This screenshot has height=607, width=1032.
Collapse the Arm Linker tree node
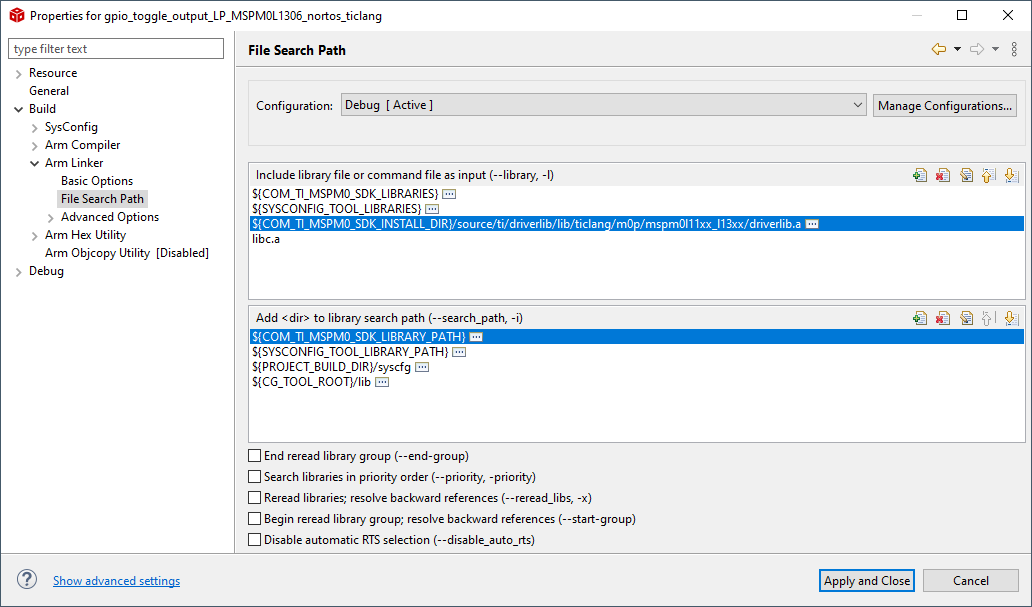click(x=35, y=163)
